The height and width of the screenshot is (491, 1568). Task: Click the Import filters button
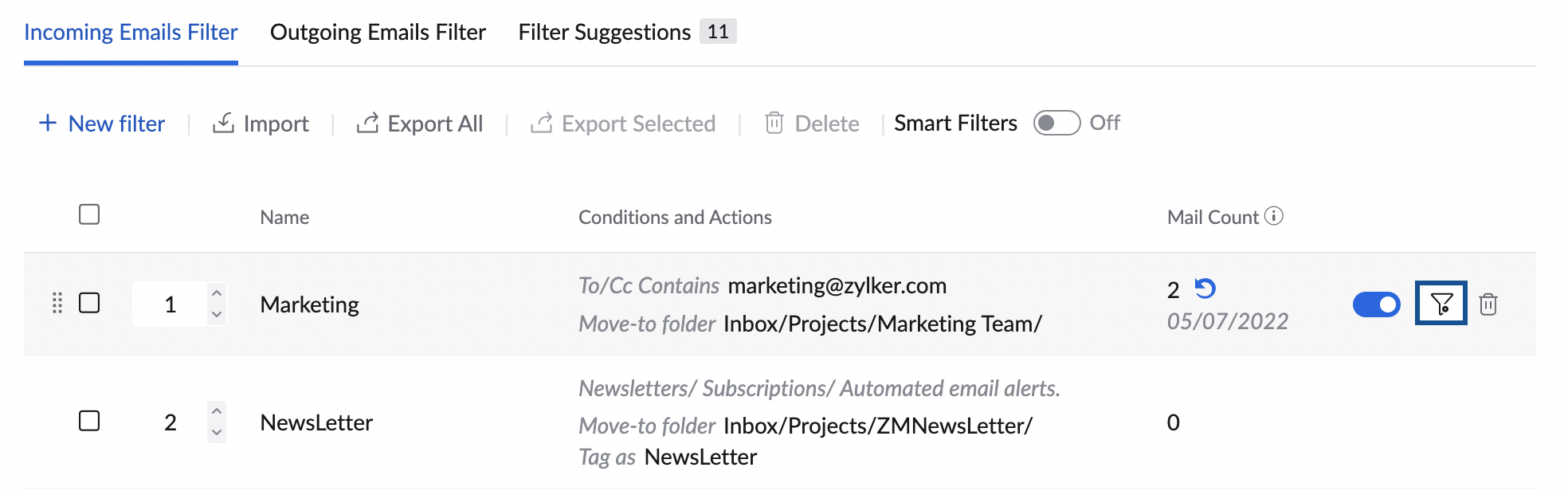point(261,124)
